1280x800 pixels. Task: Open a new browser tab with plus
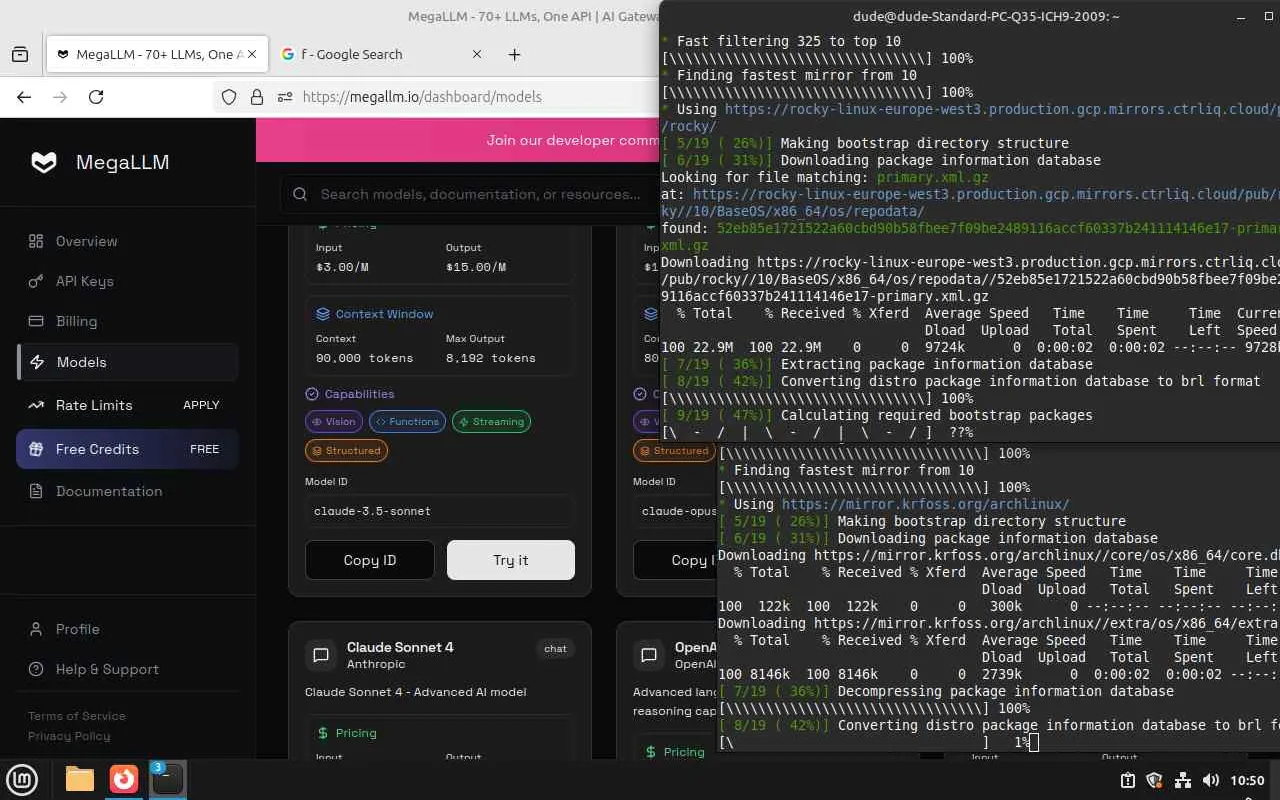tap(514, 55)
